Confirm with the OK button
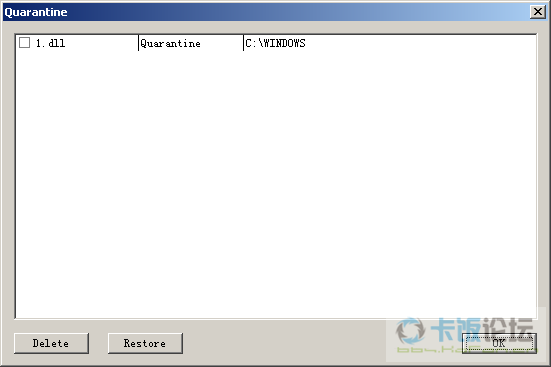 click(499, 343)
